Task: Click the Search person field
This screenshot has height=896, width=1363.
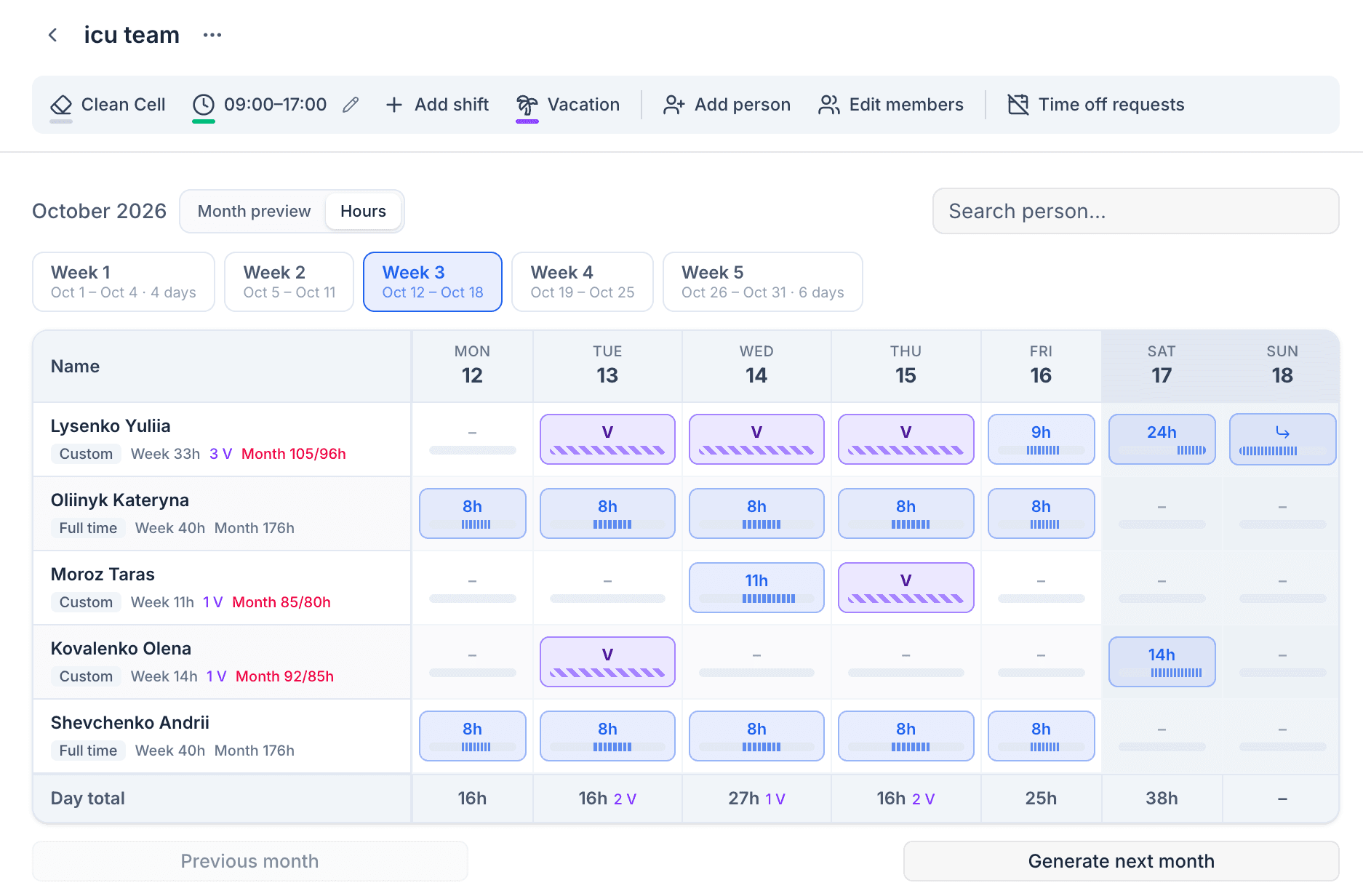Action: 1136,212
